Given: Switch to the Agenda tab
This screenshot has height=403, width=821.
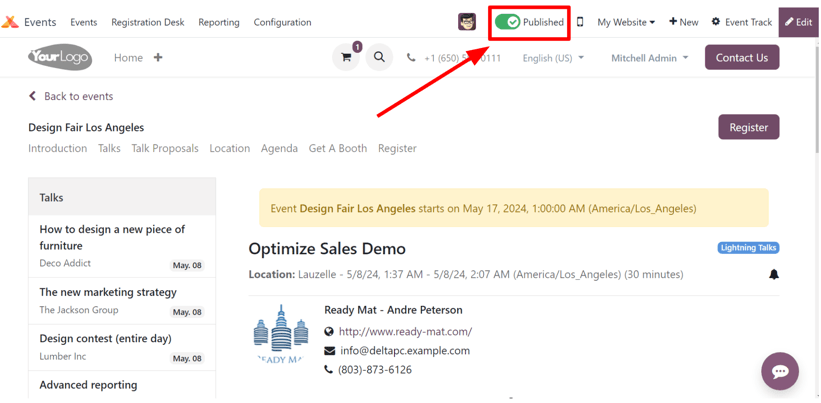Looking at the screenshot, I should point(279,148).
